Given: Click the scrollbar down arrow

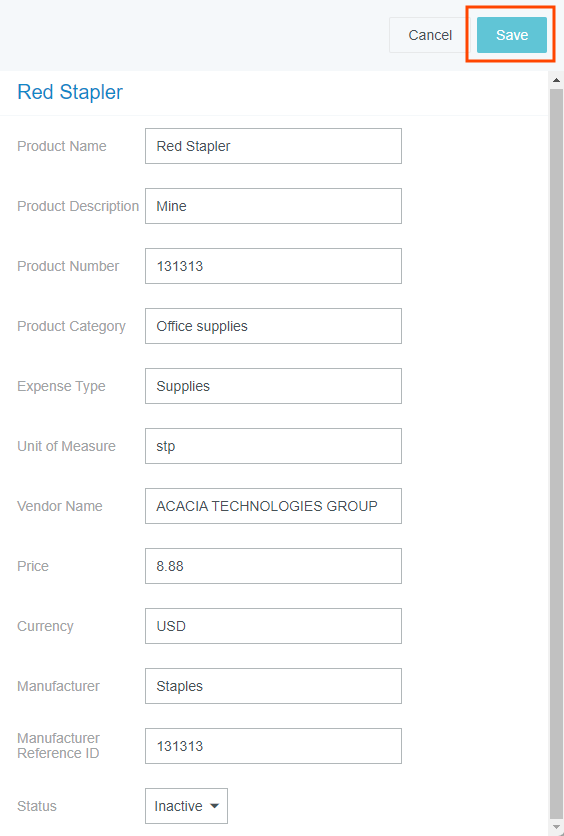Looking at the screenshot, I should tap(556, 827).
